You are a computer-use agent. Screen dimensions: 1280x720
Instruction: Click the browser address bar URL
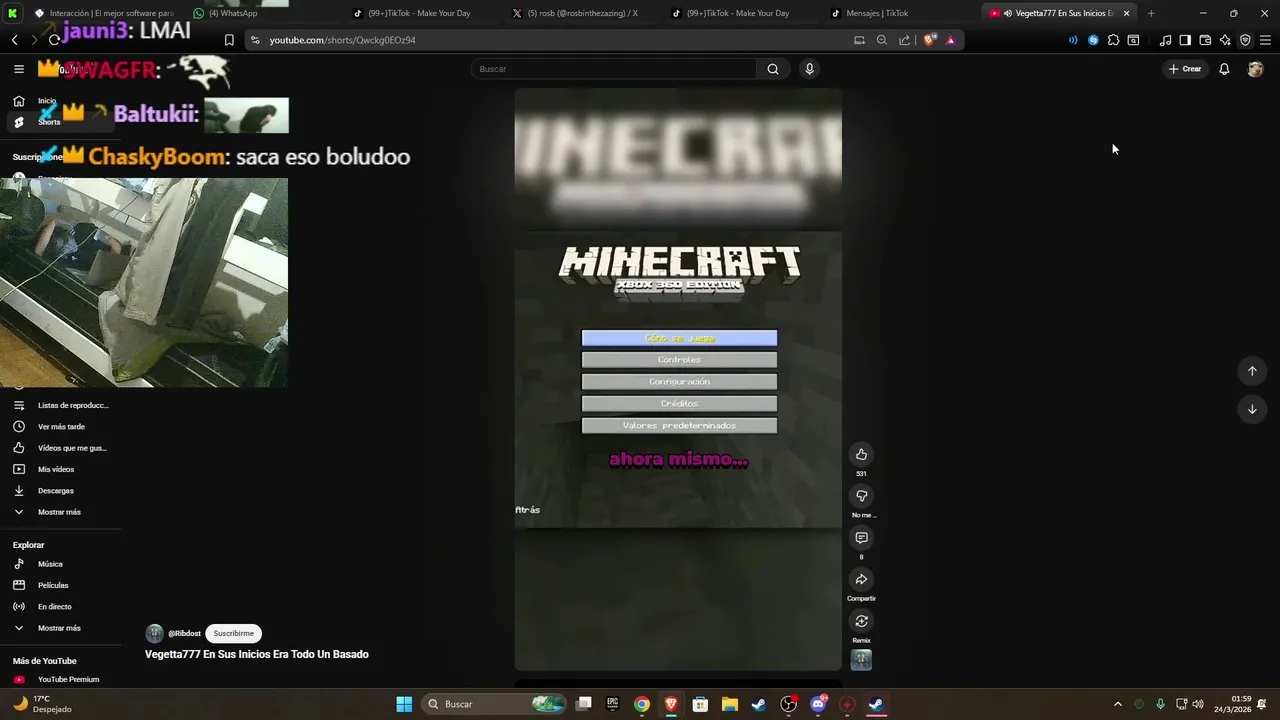tap(343, 40)
